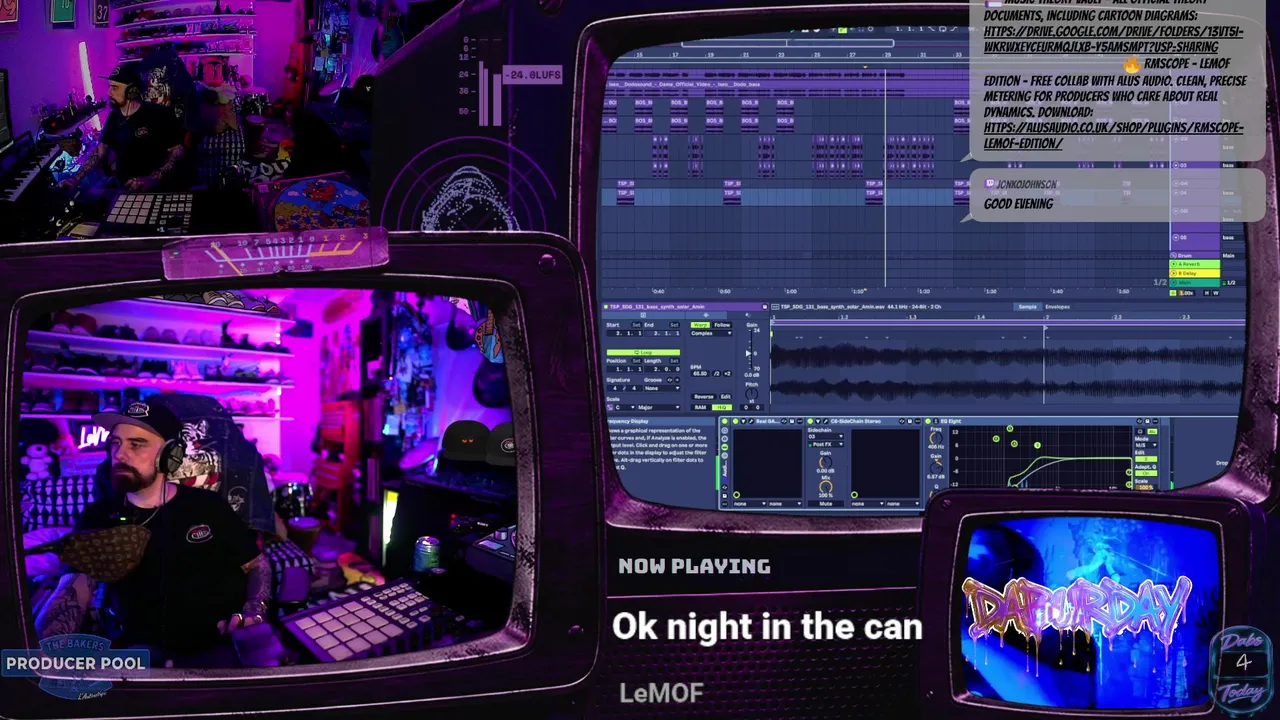The height and width of the screenshot is (720, 1280).
Task: Click the EQ Eight Gain knob
Action: pyautogui.click(x=936, y=468)
